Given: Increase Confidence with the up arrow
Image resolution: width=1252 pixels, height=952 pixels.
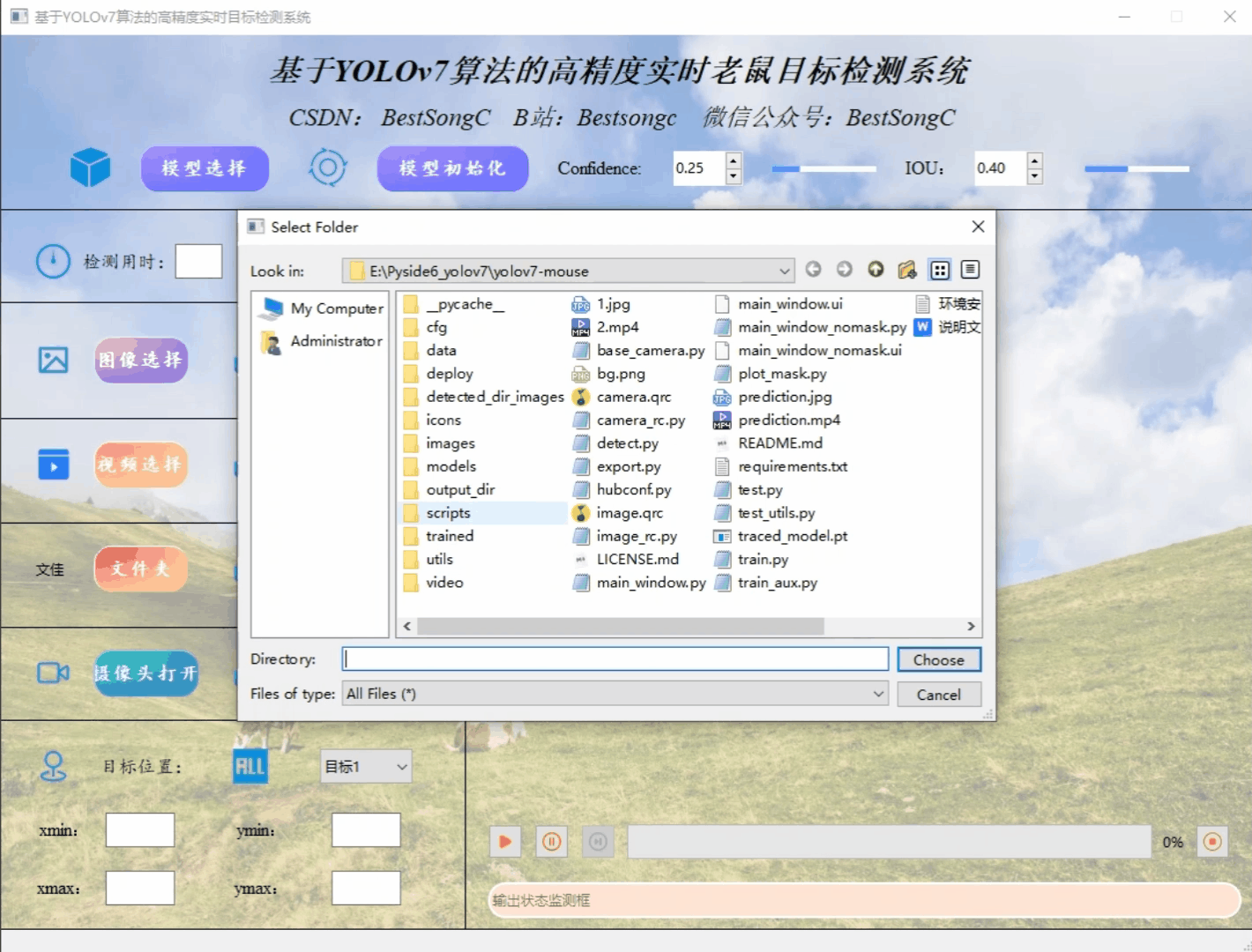Looking at the screenshot, I should pyautogui.click(x=733, y=160).
